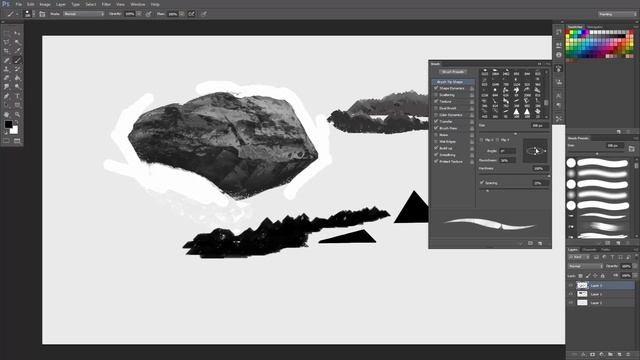Switch to the Channels tab
Image resolution: width=640 pixels, height=360 pixels.
pos(589,249)
